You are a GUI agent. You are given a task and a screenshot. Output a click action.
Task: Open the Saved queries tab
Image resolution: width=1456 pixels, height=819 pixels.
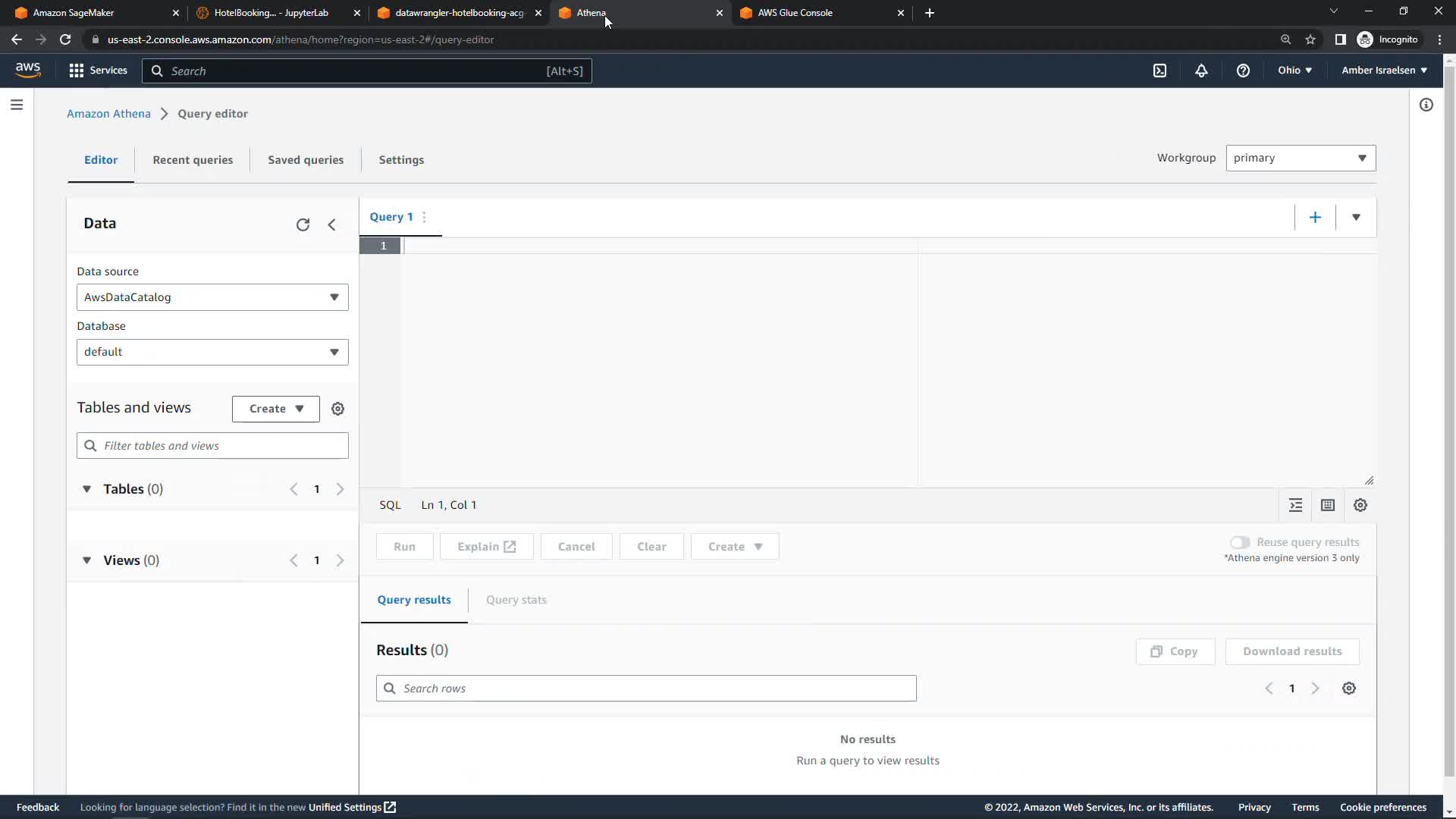pos(306,160)
